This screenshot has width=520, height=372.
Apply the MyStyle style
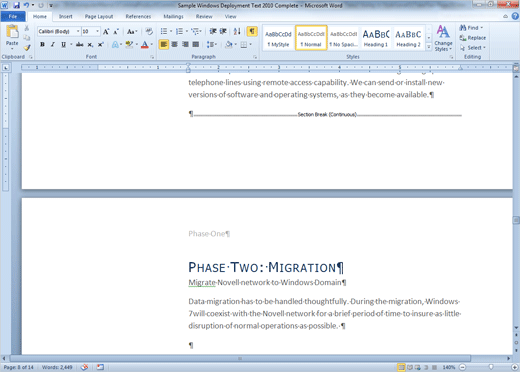point(278,38)
